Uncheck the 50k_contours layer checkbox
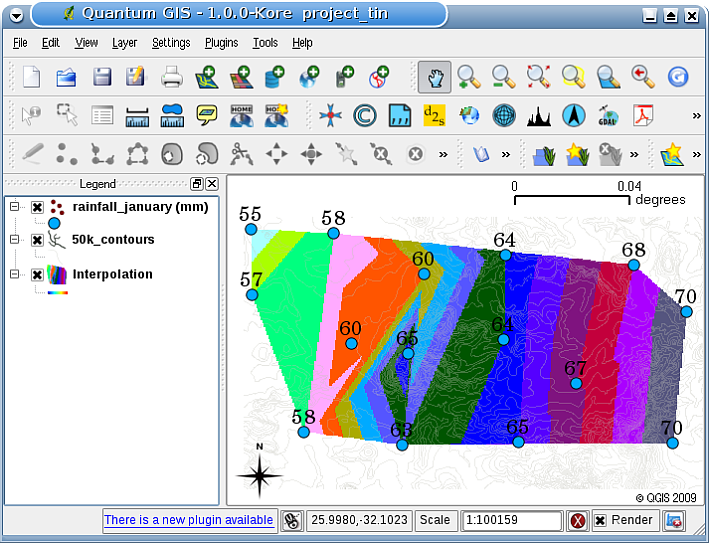Image resolution: width=709 pixels, height=543 pixels. pyautogui.click(x=37, y=240)
